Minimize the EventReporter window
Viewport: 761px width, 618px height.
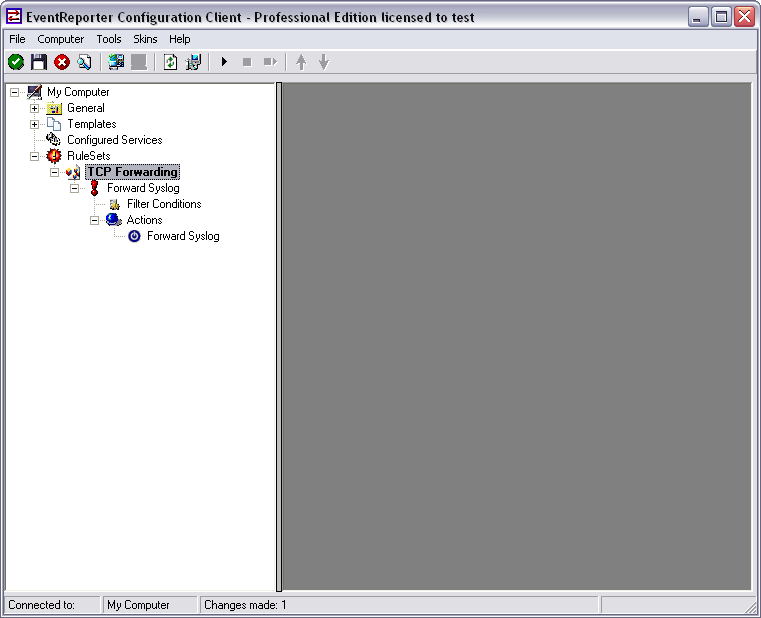click(x=698, y=17)
